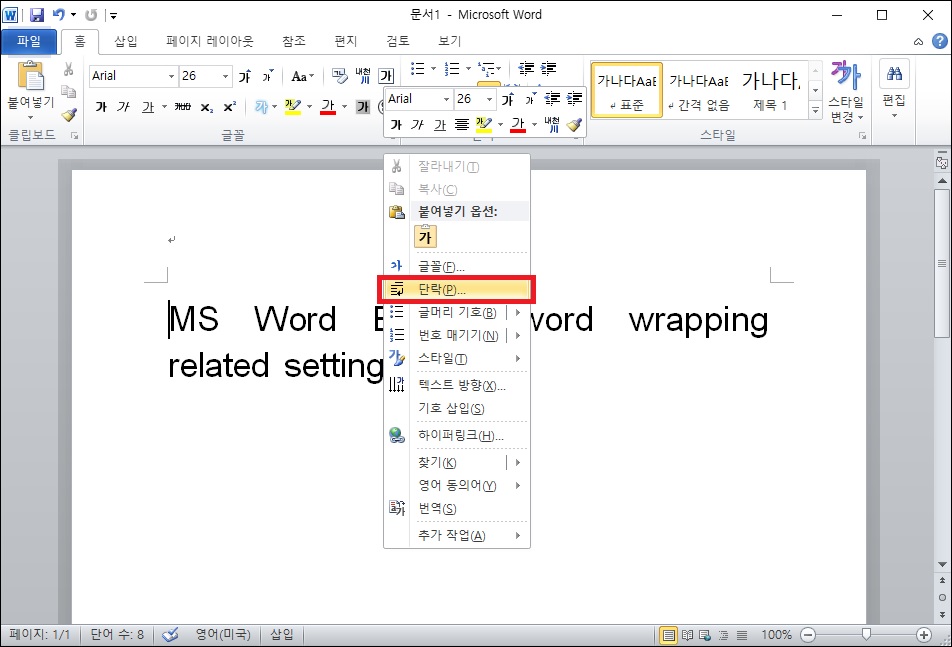Select the Keep Text Only paste option
Viewport: 952px width, 647px height.
click(x=426, y=236)
